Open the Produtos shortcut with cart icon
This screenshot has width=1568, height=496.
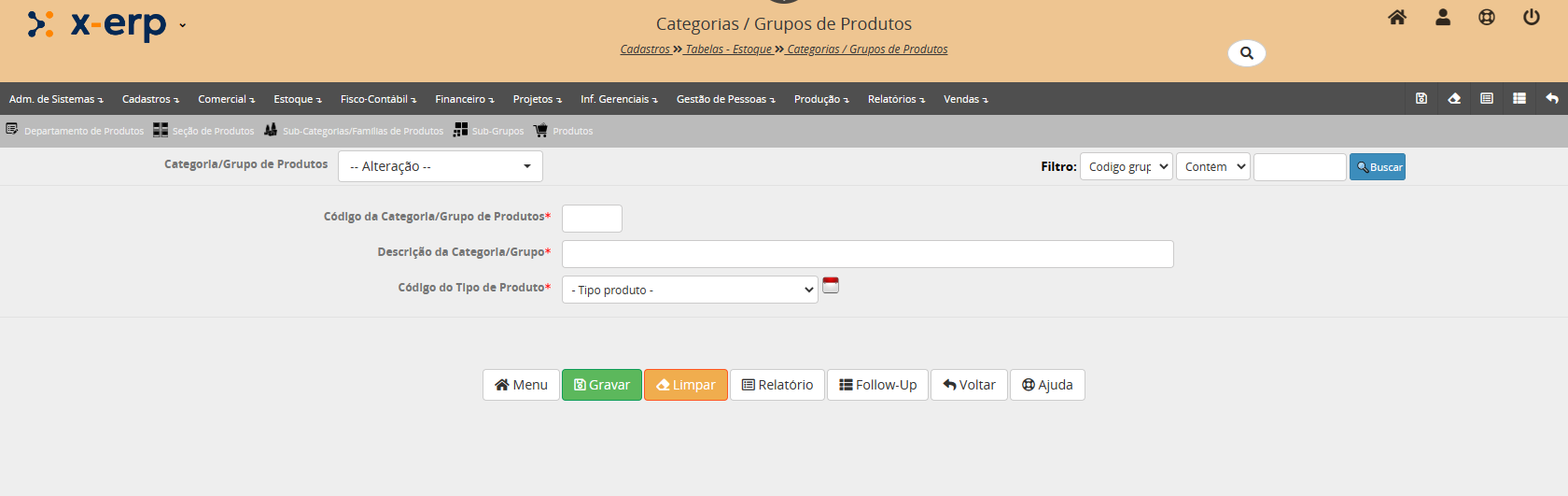click(x=564, y=131)
